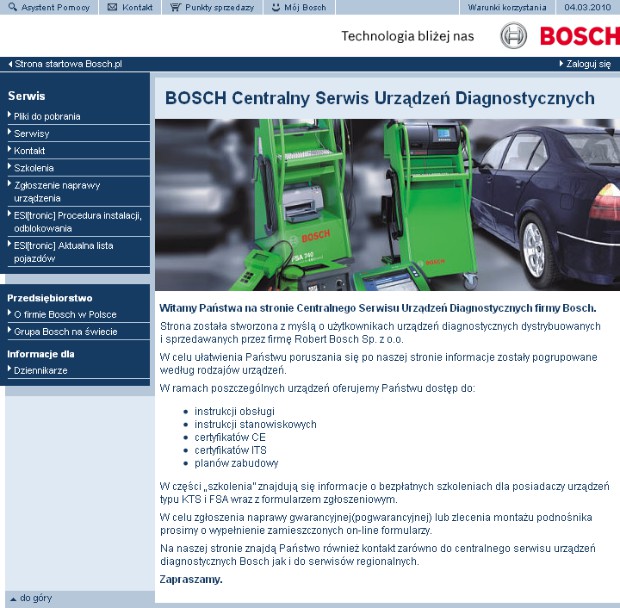The height and width of the screenshot is (608, 620).
Task: Click the round Bosch armature logo emblem
Action: [513, 36]
